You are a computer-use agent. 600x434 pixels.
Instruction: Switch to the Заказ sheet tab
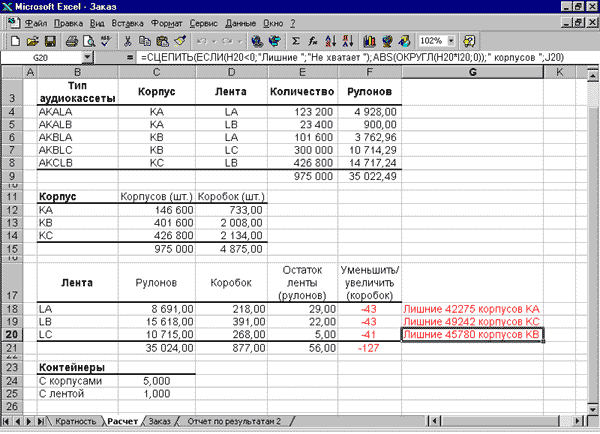point(159,421)
